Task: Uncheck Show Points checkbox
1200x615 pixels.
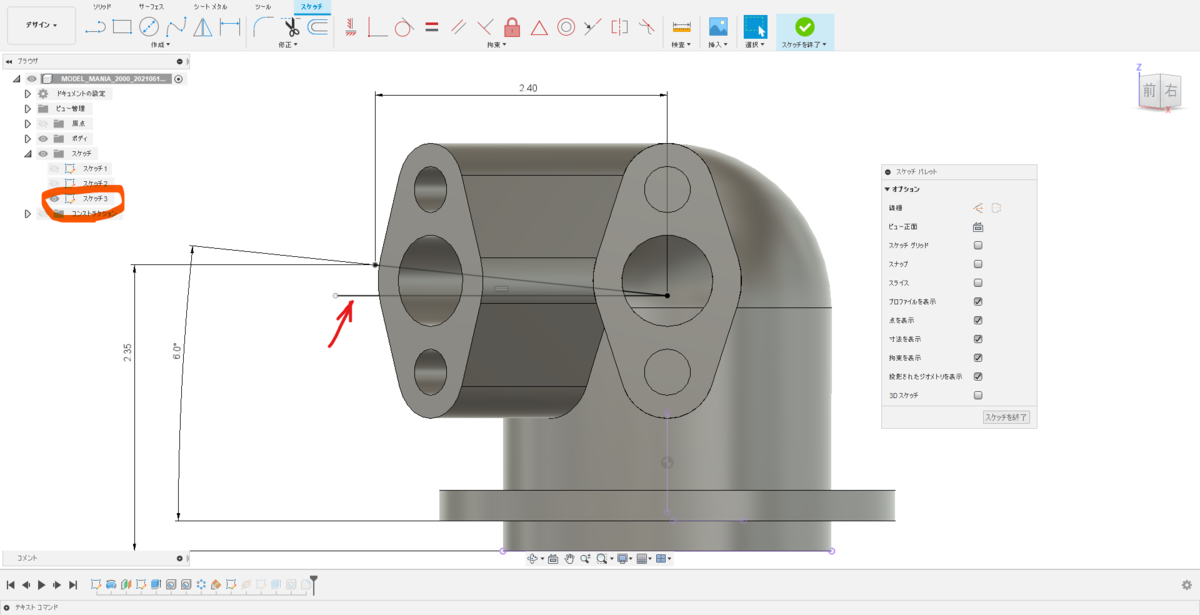Action: [x=978, y=320]
